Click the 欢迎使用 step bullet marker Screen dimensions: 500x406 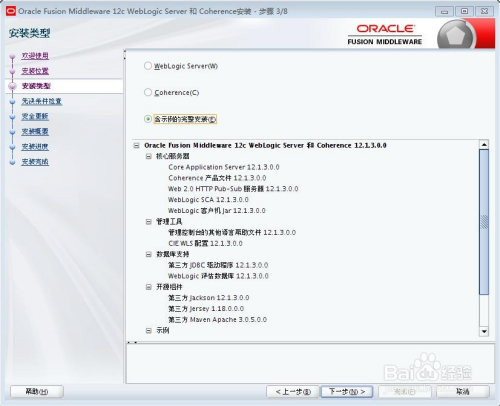point(13,56)
